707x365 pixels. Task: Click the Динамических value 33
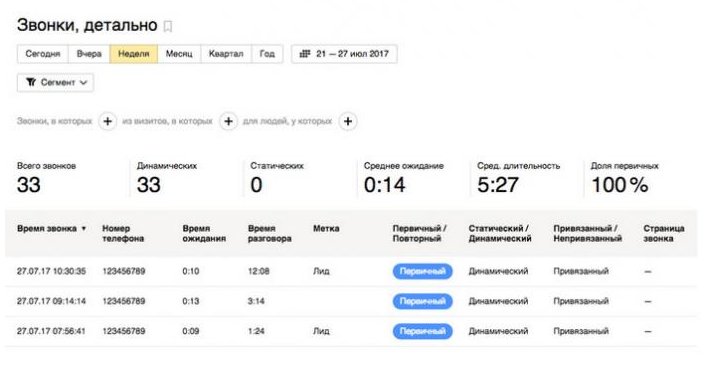pyautogui.click(x=148, y=185)
